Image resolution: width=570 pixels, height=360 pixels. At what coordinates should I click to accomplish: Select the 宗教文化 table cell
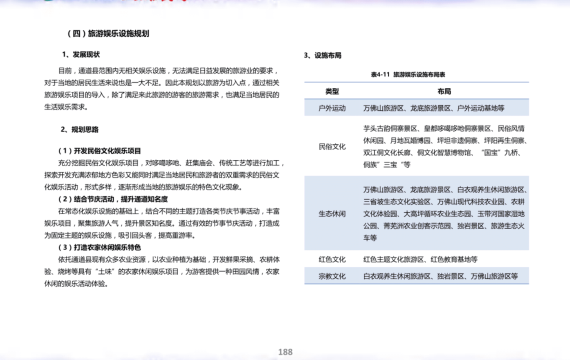click(x=332, y=276)
